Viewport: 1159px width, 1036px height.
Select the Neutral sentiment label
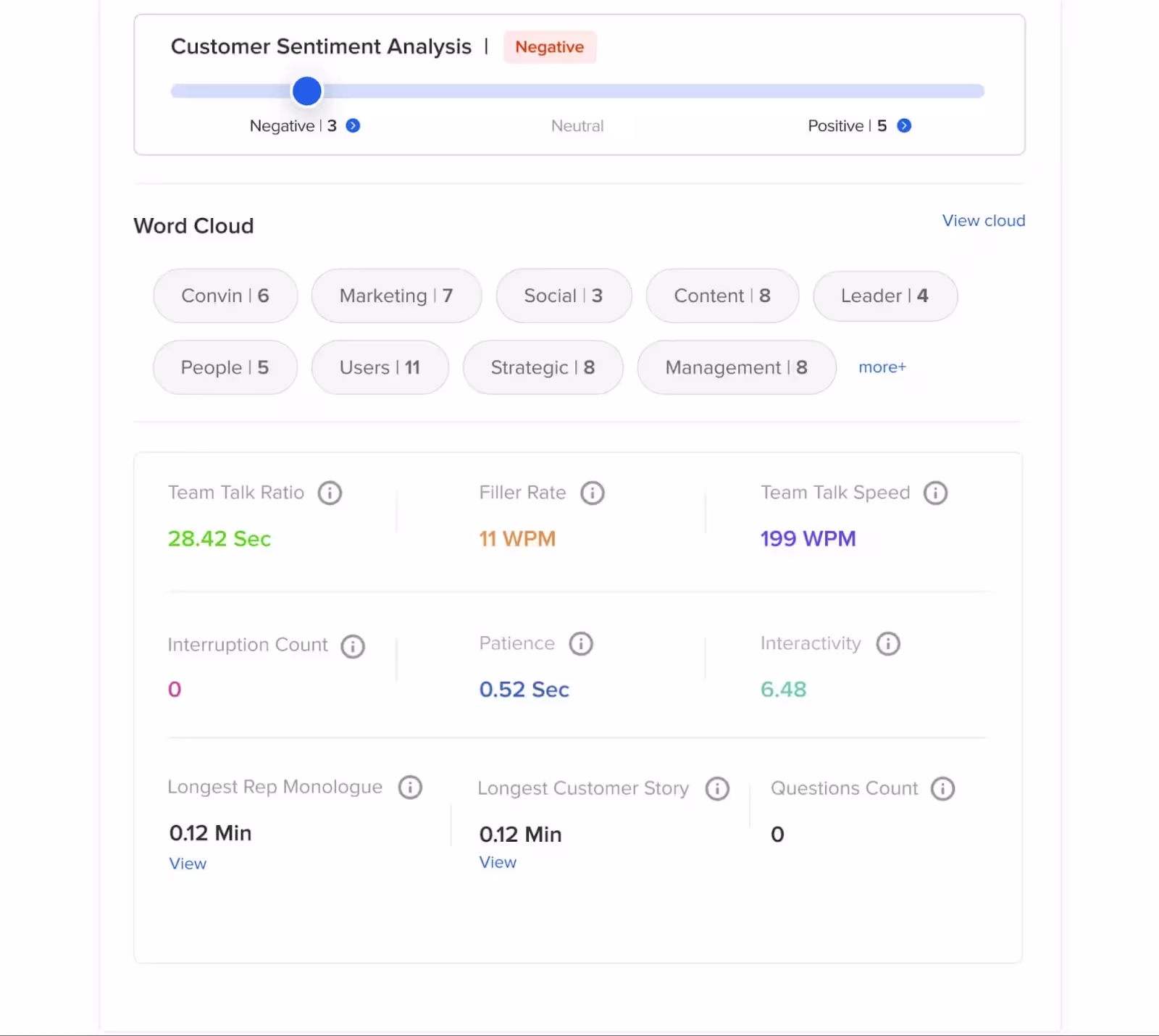[577, 125]
